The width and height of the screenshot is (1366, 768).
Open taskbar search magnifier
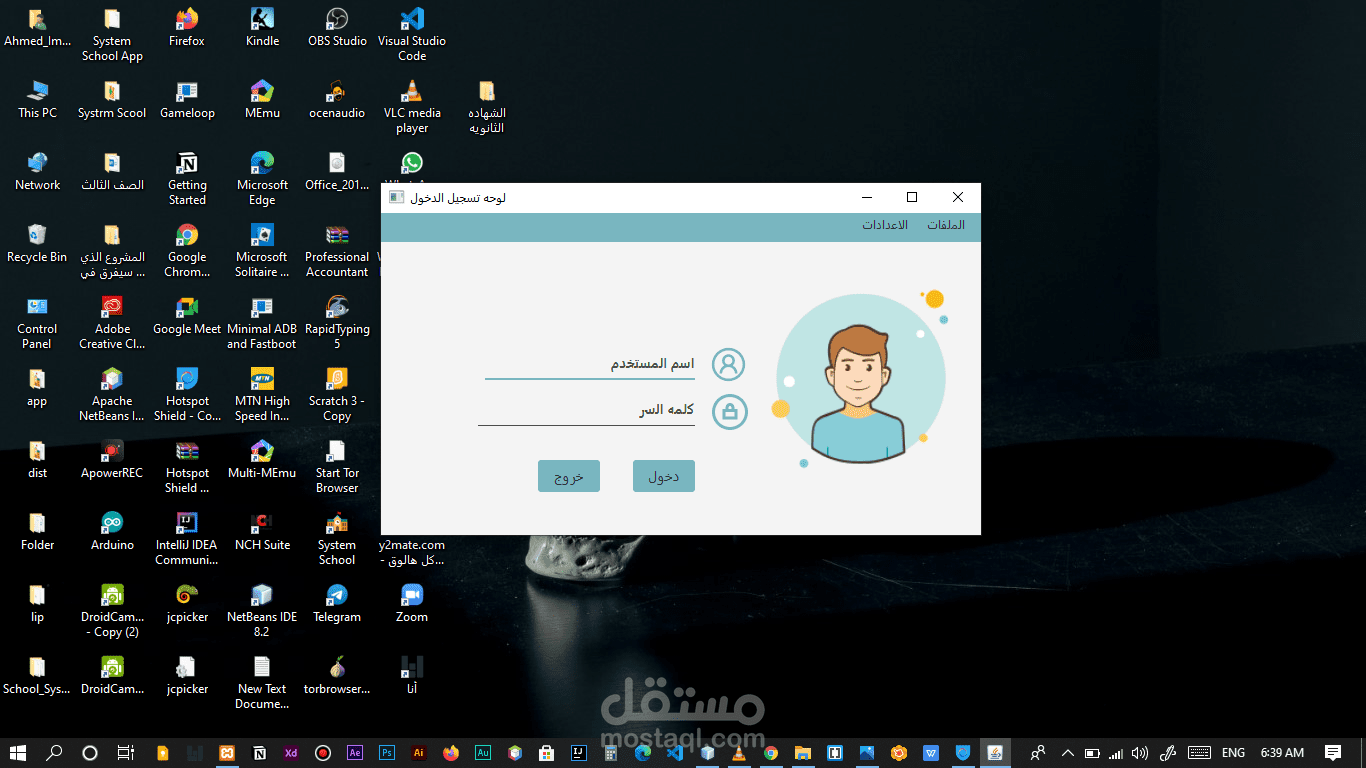(54, 753)
